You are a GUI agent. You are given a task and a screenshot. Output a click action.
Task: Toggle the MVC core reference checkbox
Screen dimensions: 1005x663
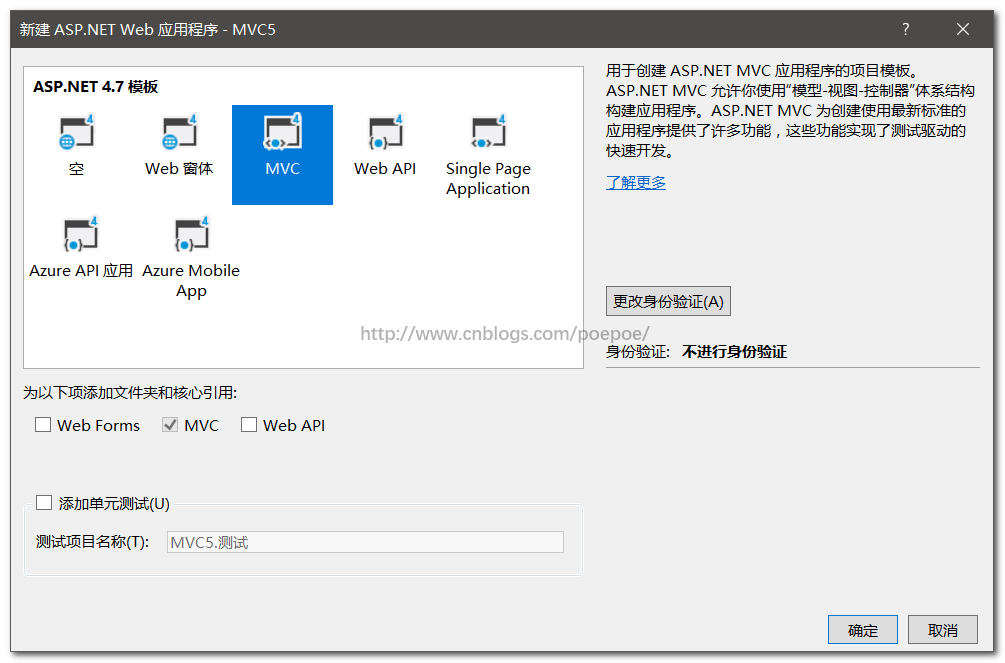170,424
